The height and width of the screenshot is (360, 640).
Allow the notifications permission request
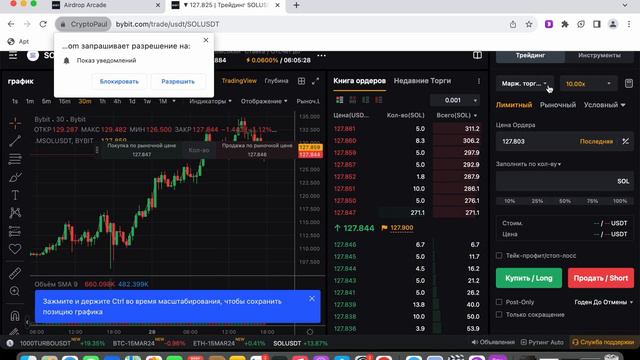(178, 82)
